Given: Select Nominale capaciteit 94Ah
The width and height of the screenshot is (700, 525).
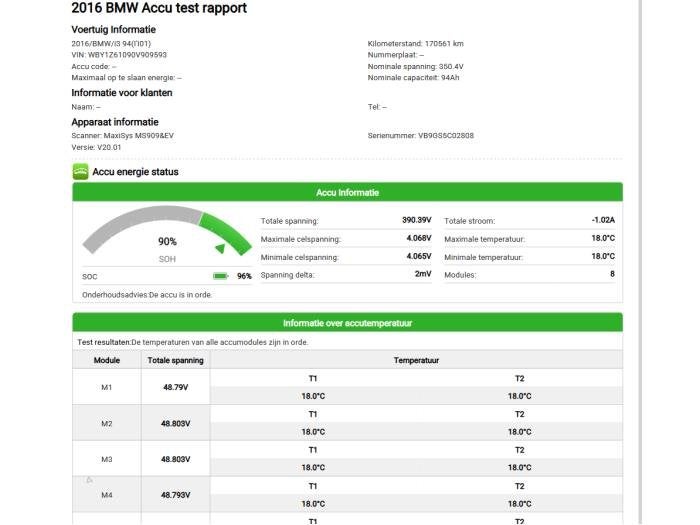Looking at the screenshot, I should click(x=413, y=78).
